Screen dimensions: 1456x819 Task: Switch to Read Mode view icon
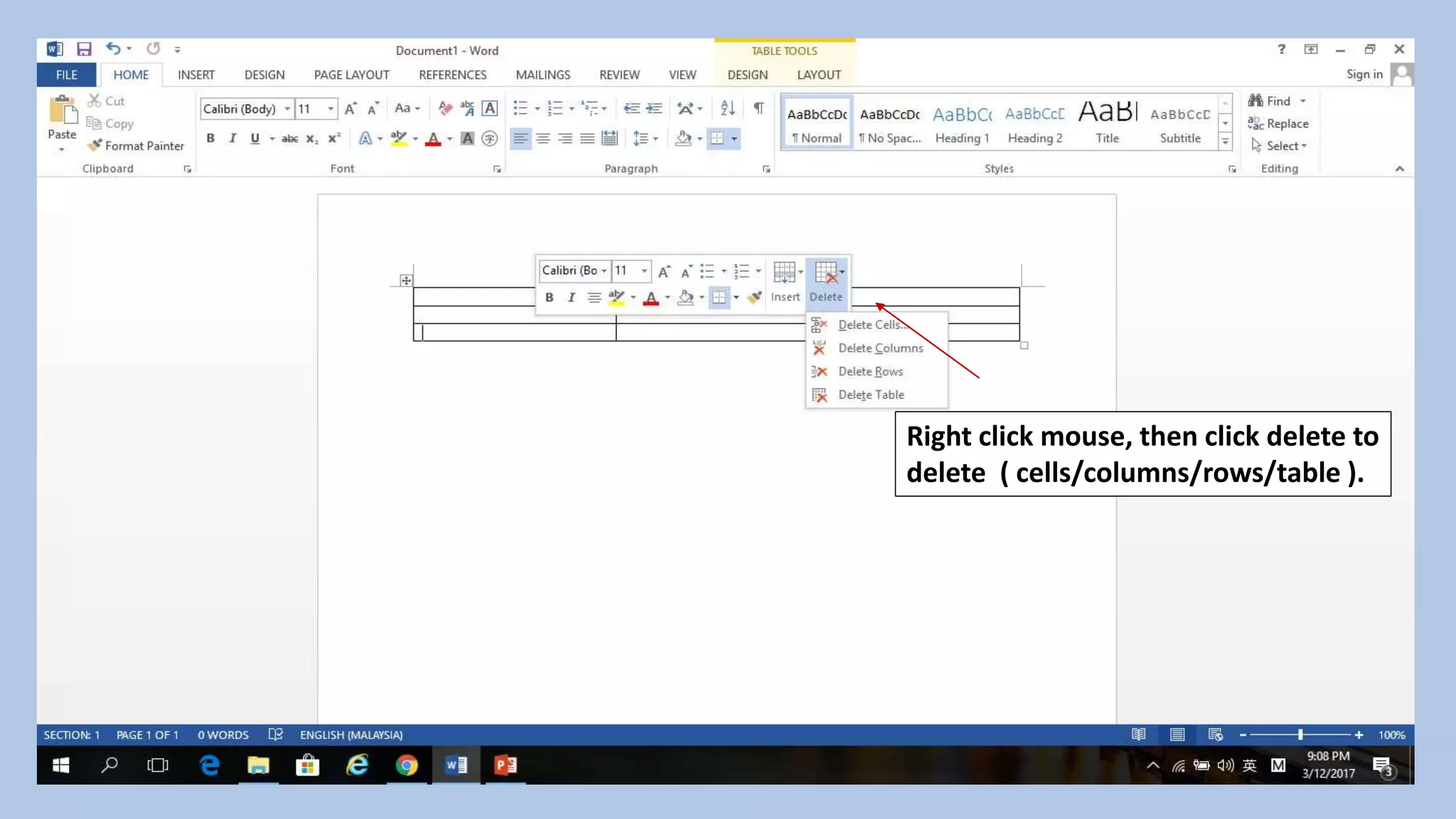1138,734
